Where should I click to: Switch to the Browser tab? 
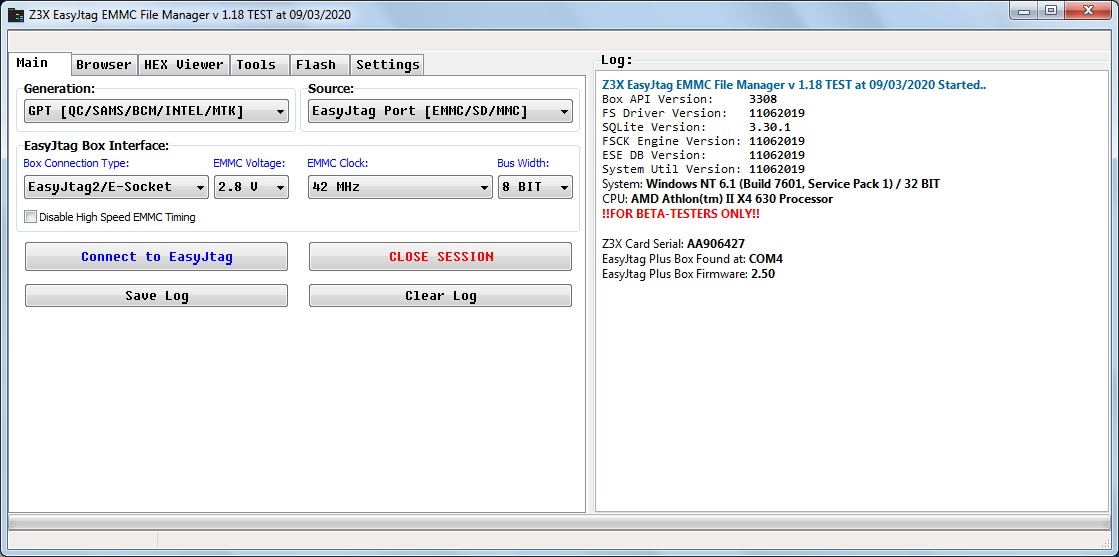104,65
